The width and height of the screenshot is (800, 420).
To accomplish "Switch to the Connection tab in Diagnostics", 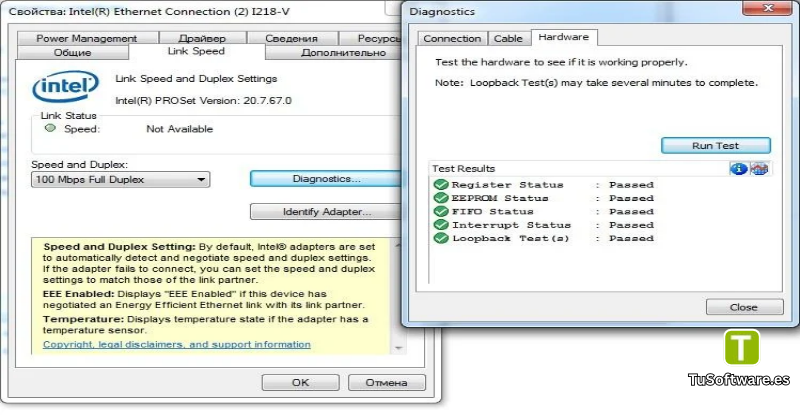I will (452, 38).
